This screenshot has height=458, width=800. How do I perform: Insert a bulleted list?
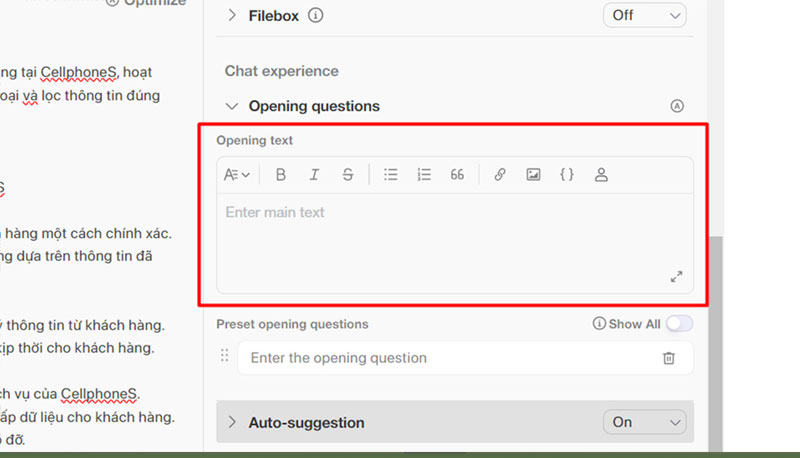[391, 175]
